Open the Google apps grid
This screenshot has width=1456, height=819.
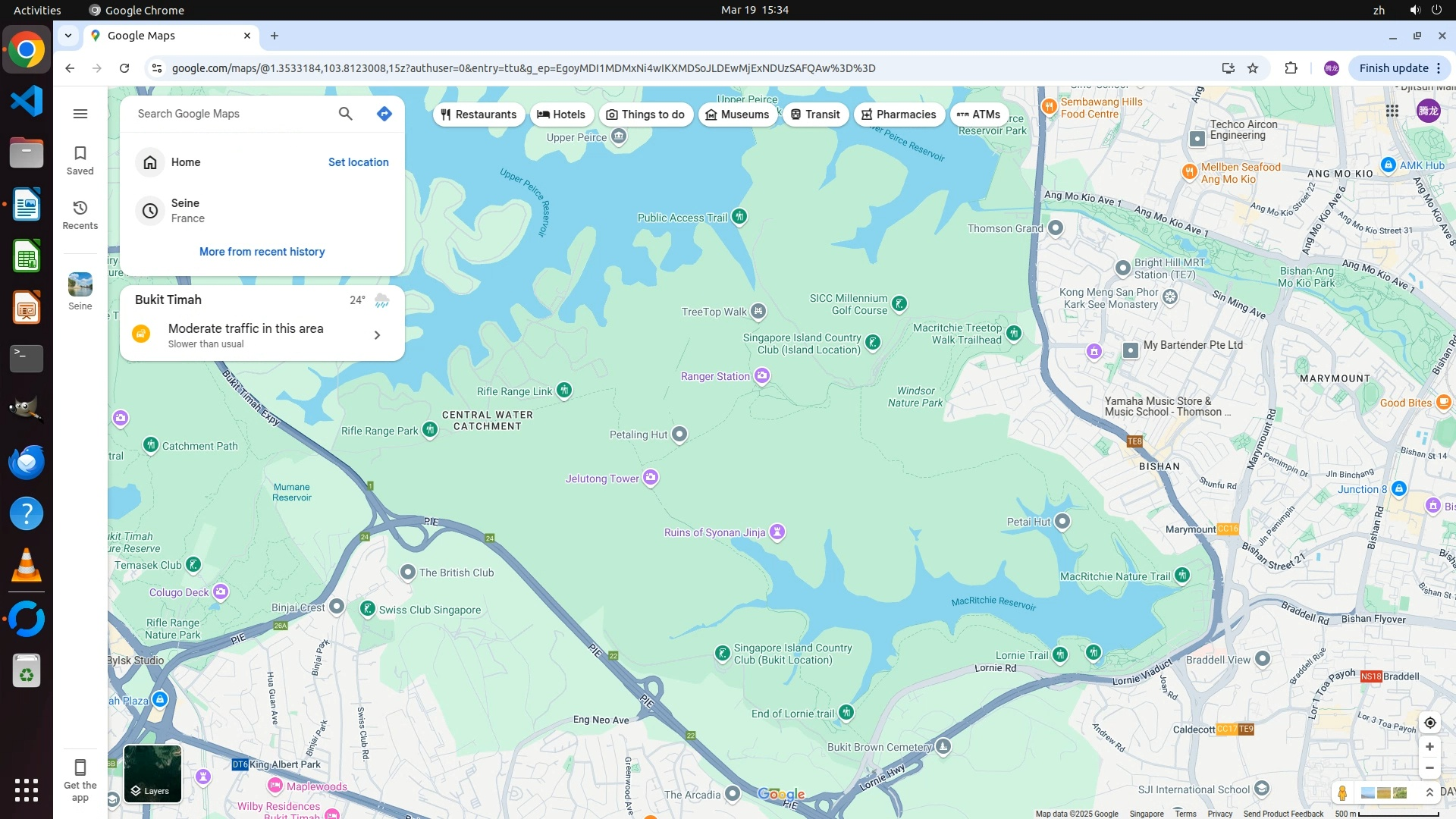point(1392,111)
